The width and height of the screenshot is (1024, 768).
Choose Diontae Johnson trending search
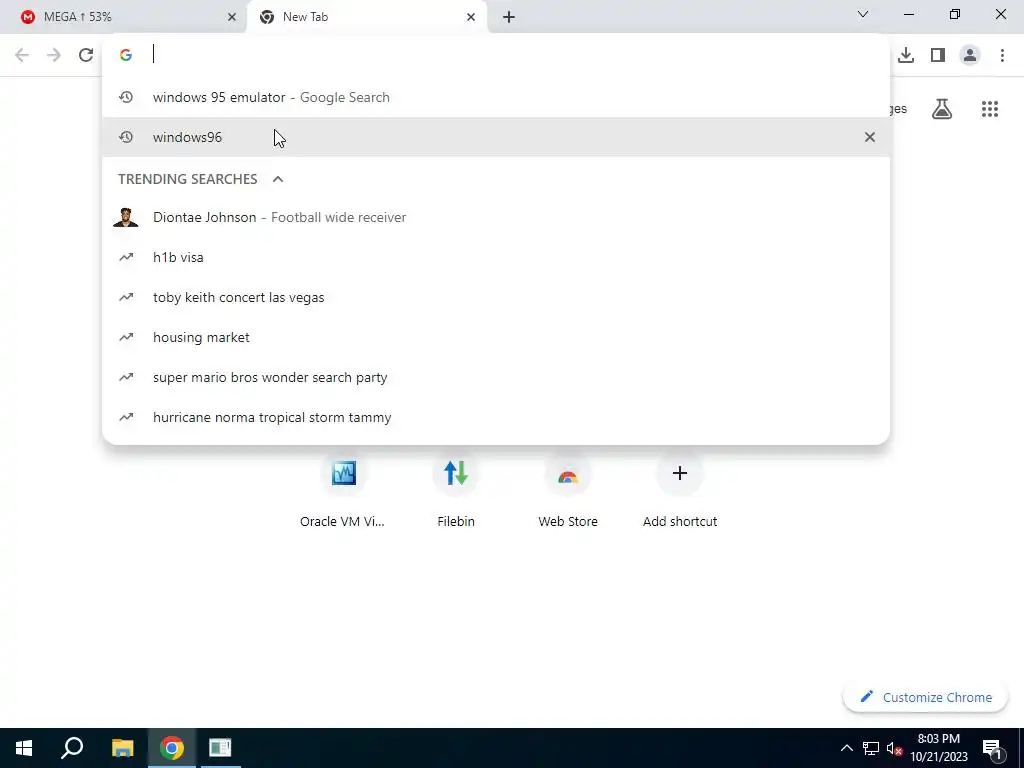(496, 217)
